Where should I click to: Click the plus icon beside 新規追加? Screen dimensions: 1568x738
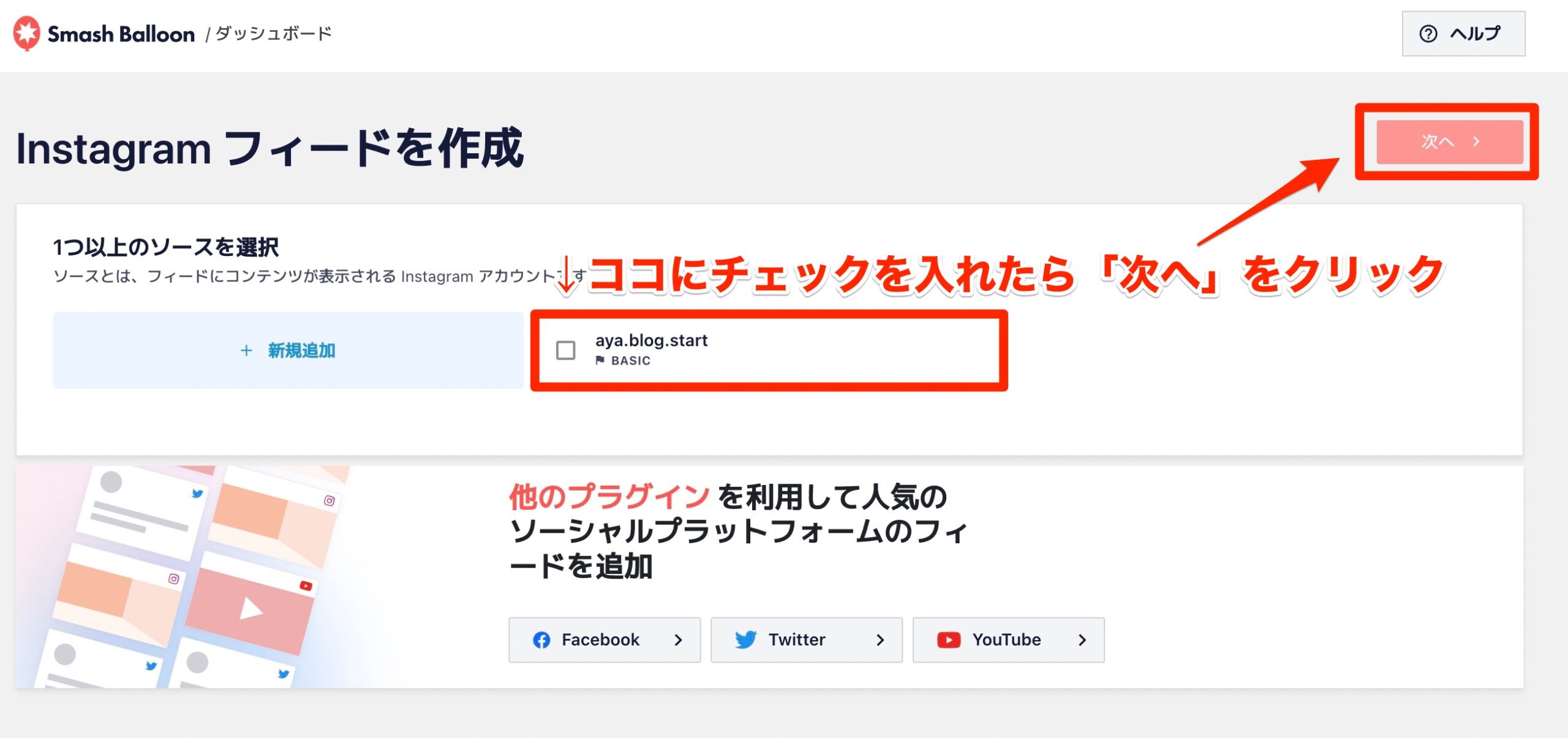point(246,350)
